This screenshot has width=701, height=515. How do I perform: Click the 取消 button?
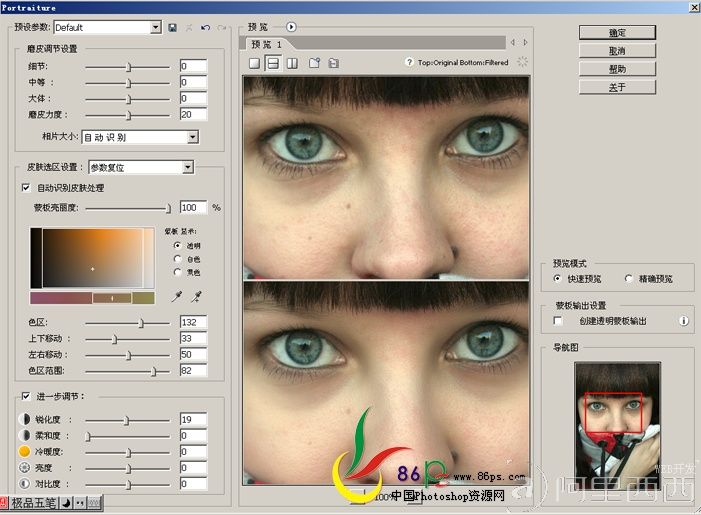[x=617, y=51]
